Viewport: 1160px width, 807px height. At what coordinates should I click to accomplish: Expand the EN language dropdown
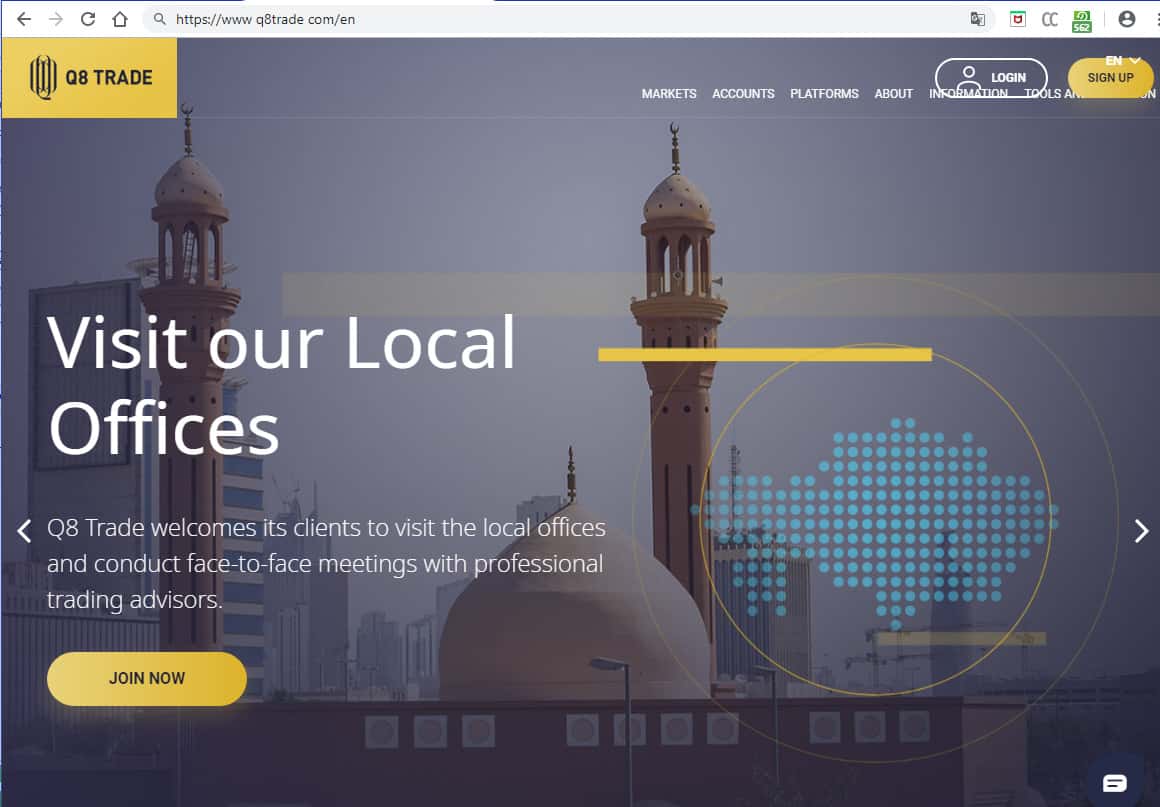[1122, 61]
